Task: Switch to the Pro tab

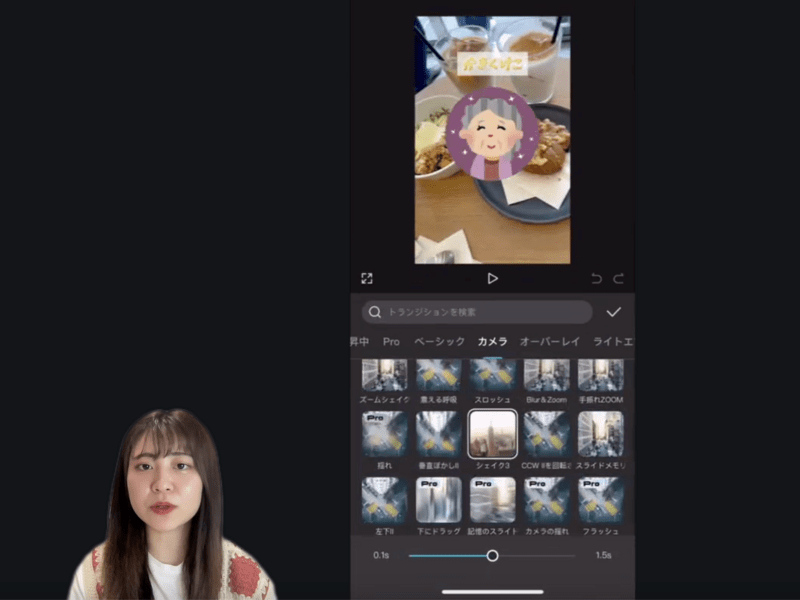Action: pos(391,342)
